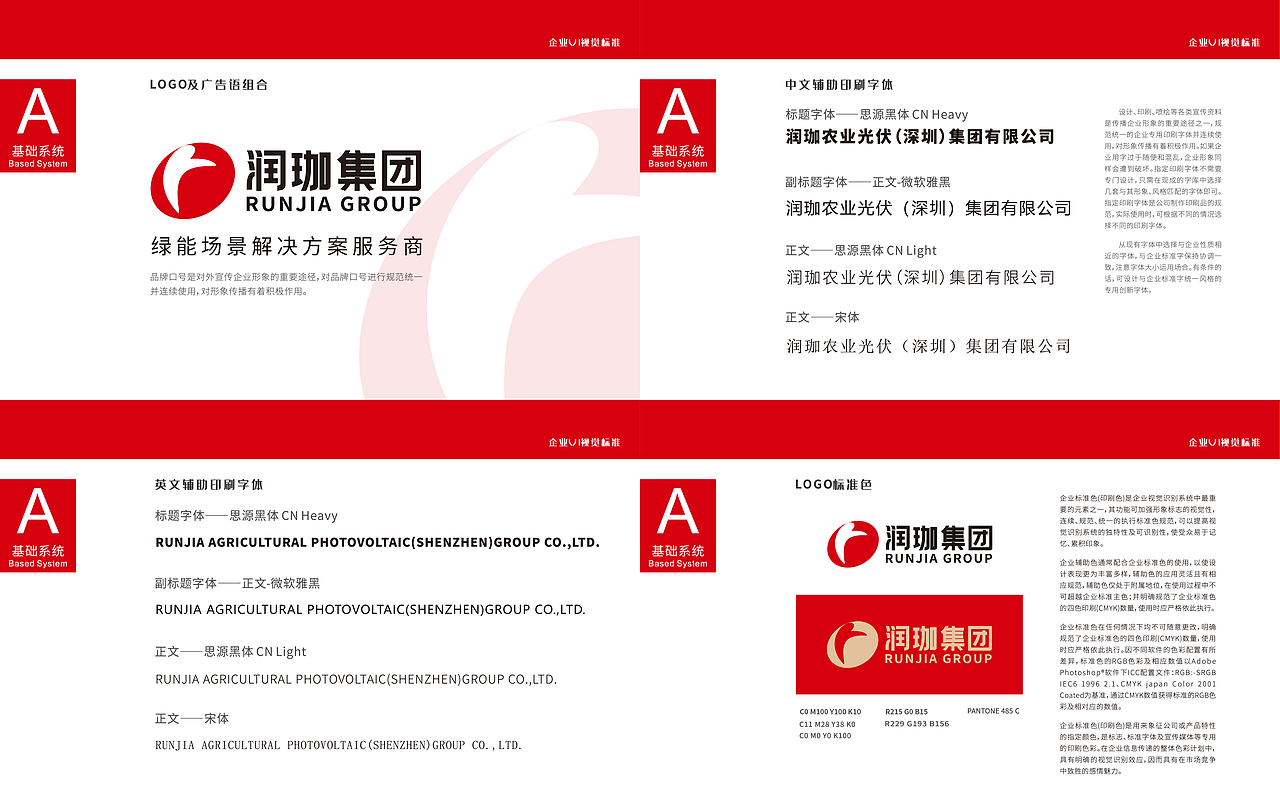
Task: Click the paragraph mentioning Adobe Photoshop ICC
Action: (1138, 666)
